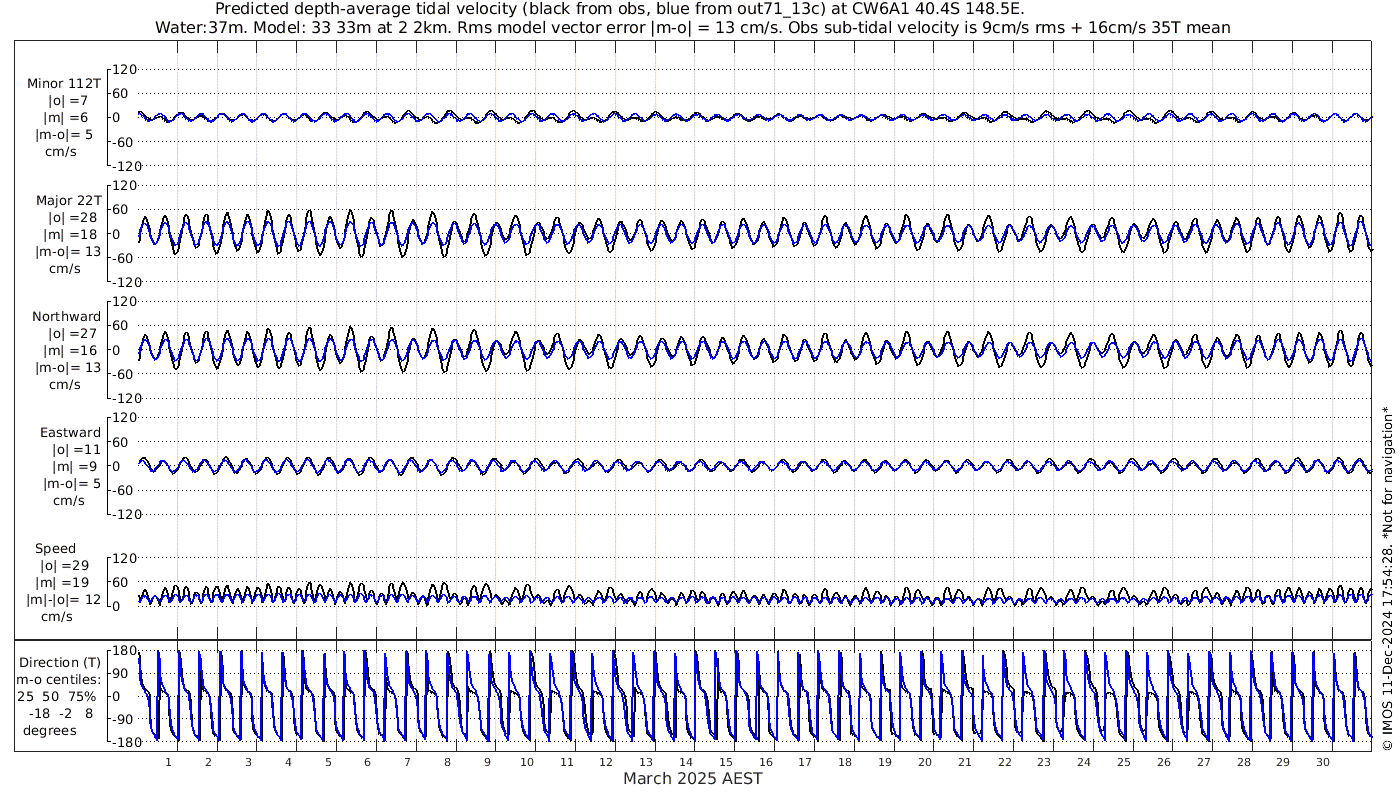Click the '120' tick of the Minor panel
Image resolution: width=1400 pixels, height=800 pixels.
click(124, 69)
